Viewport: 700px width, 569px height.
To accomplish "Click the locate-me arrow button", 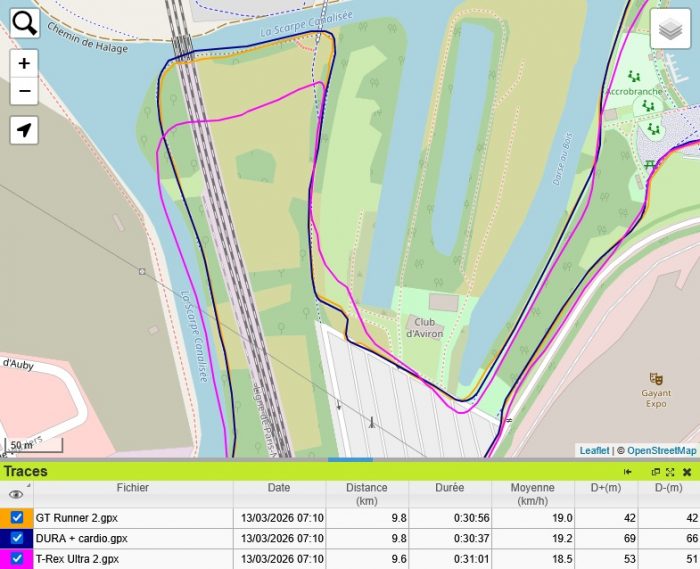I will [x=24, y=129].
